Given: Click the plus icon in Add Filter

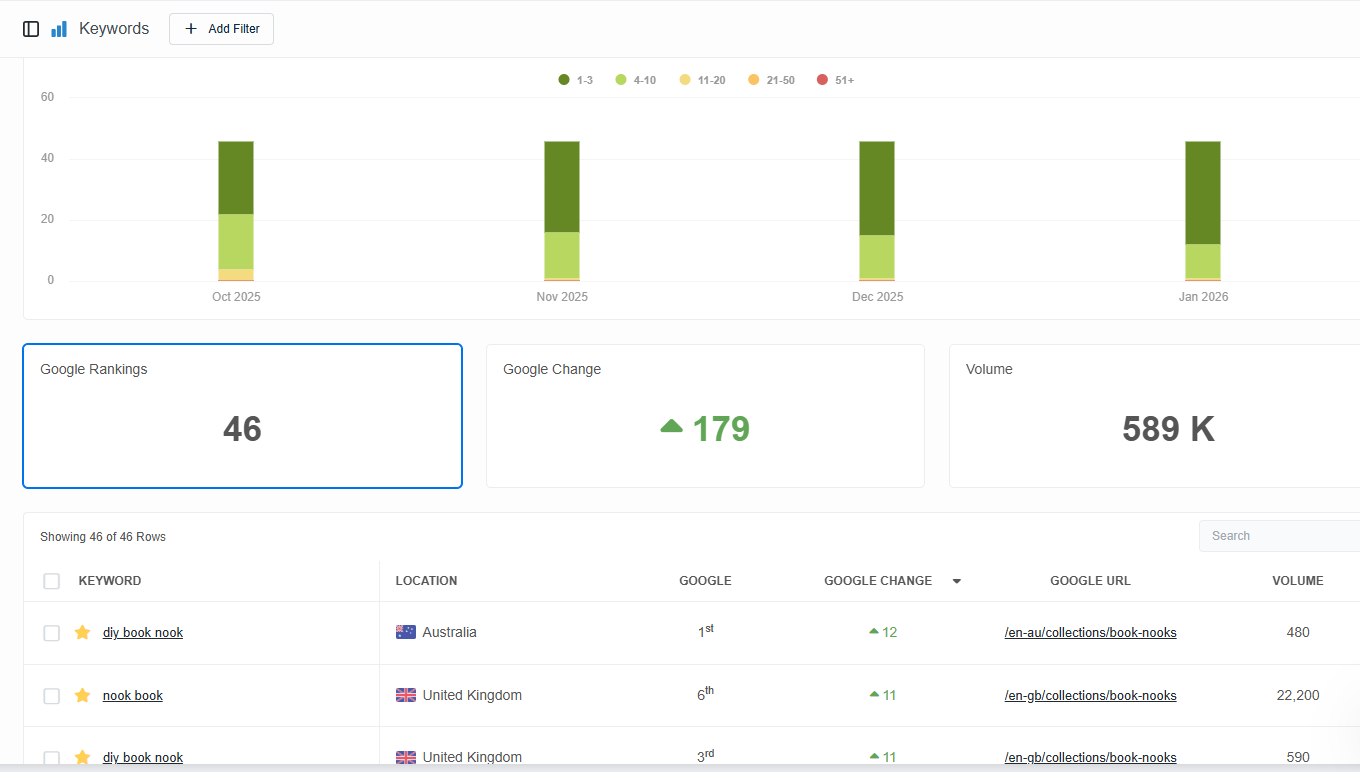Looking at the screenshot, I should pos(191,29).
